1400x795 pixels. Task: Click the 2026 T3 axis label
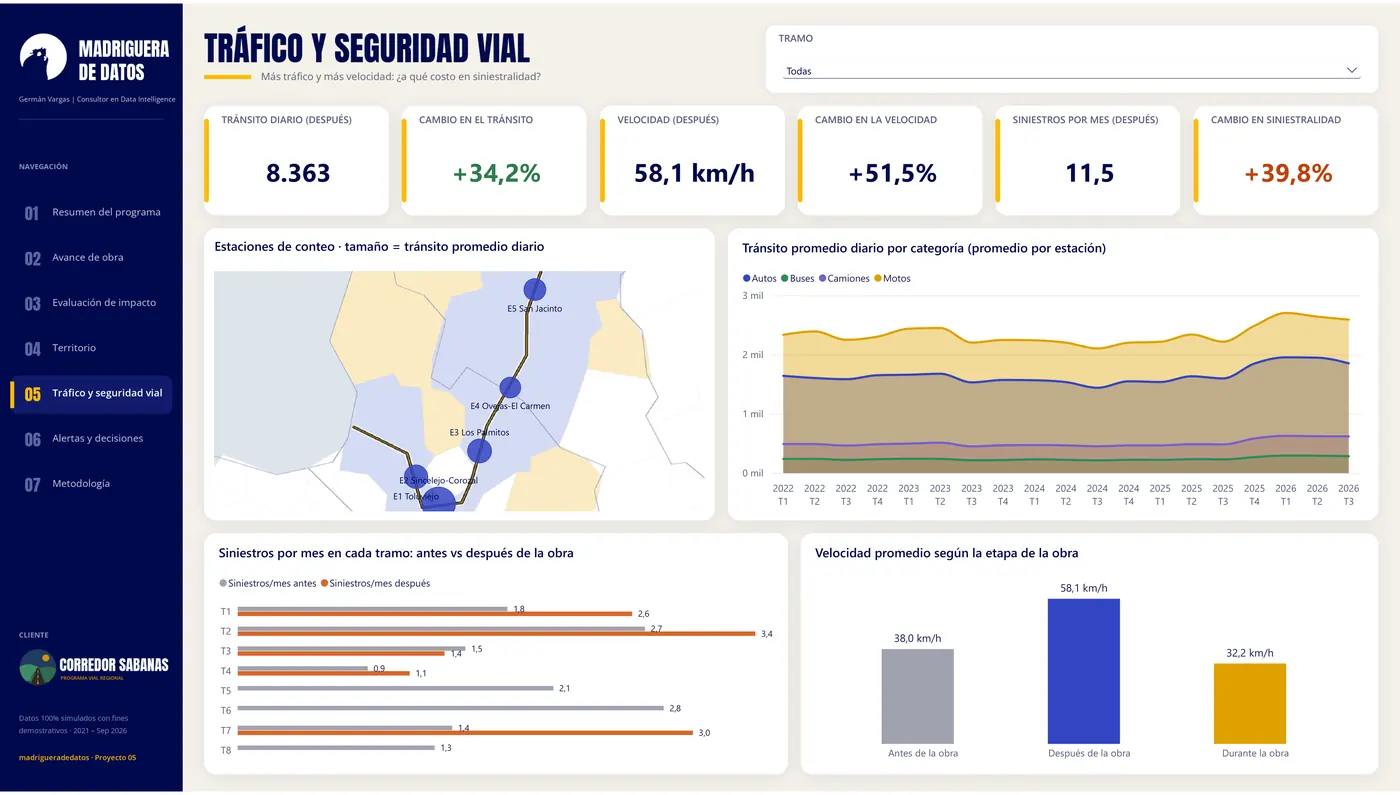(1348, 495)
